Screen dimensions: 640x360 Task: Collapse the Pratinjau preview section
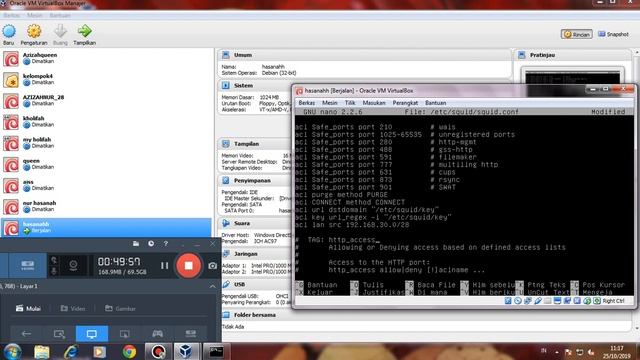573,55
